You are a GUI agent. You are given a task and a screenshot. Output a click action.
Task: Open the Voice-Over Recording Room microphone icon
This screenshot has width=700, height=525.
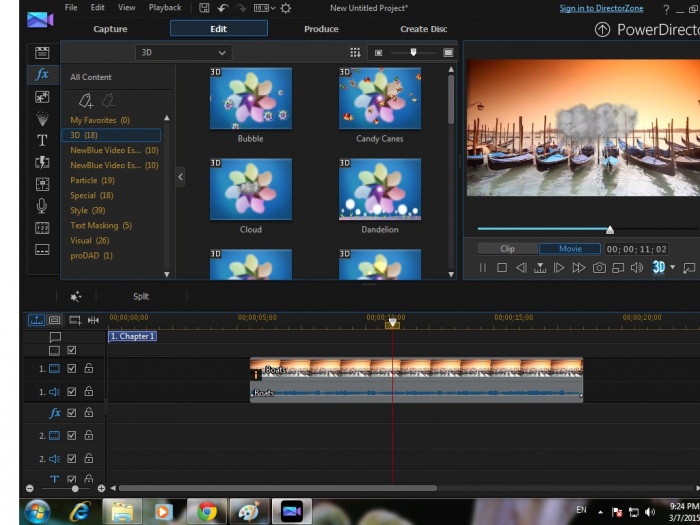coord(42,205)
